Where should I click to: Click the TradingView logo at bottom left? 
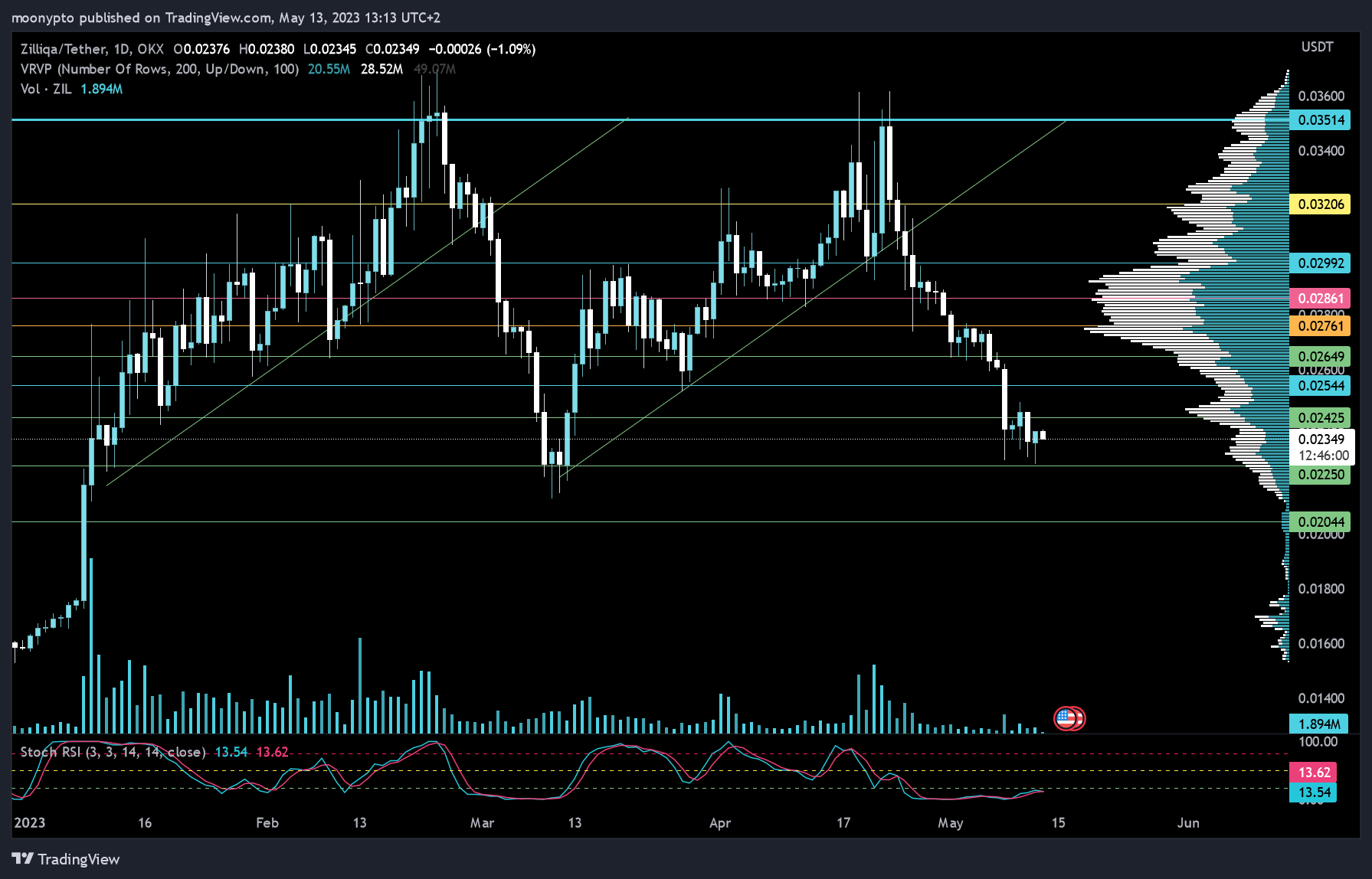[66, 859]
